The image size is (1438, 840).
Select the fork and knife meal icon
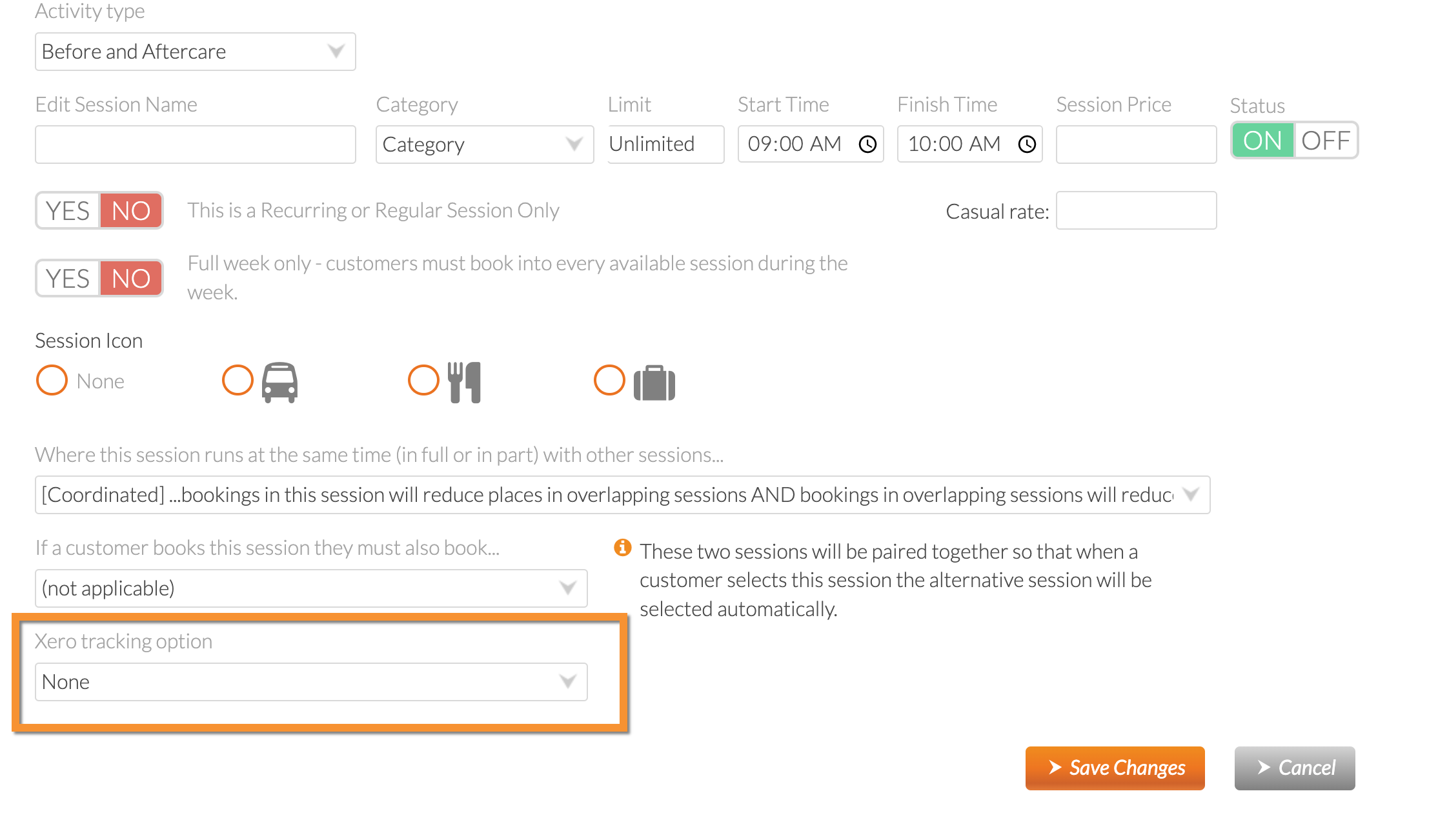tap(465, 382)
